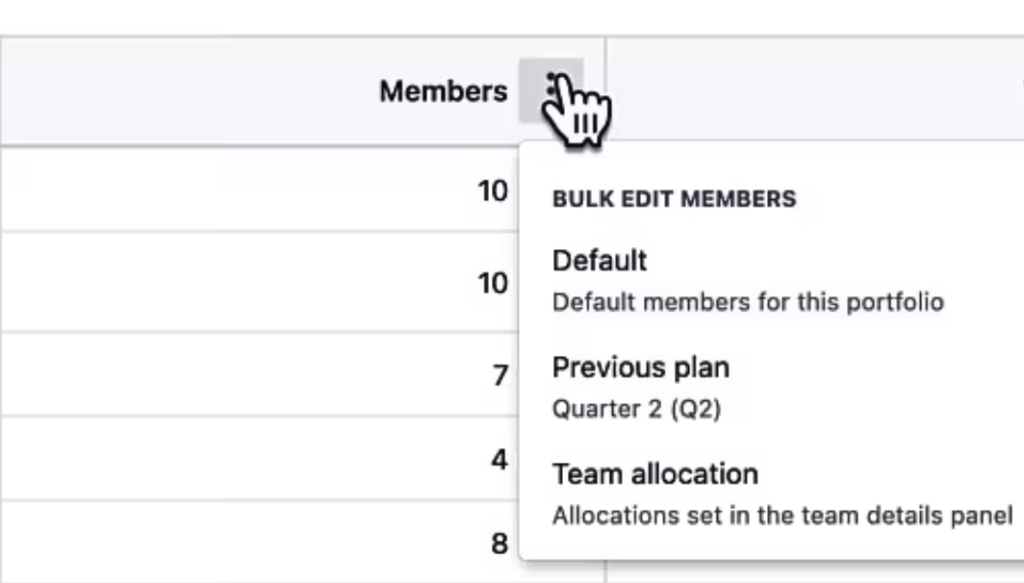The image size is (1024, 583).
Task: Choose the Previous plan option
Action: (641, 368)
